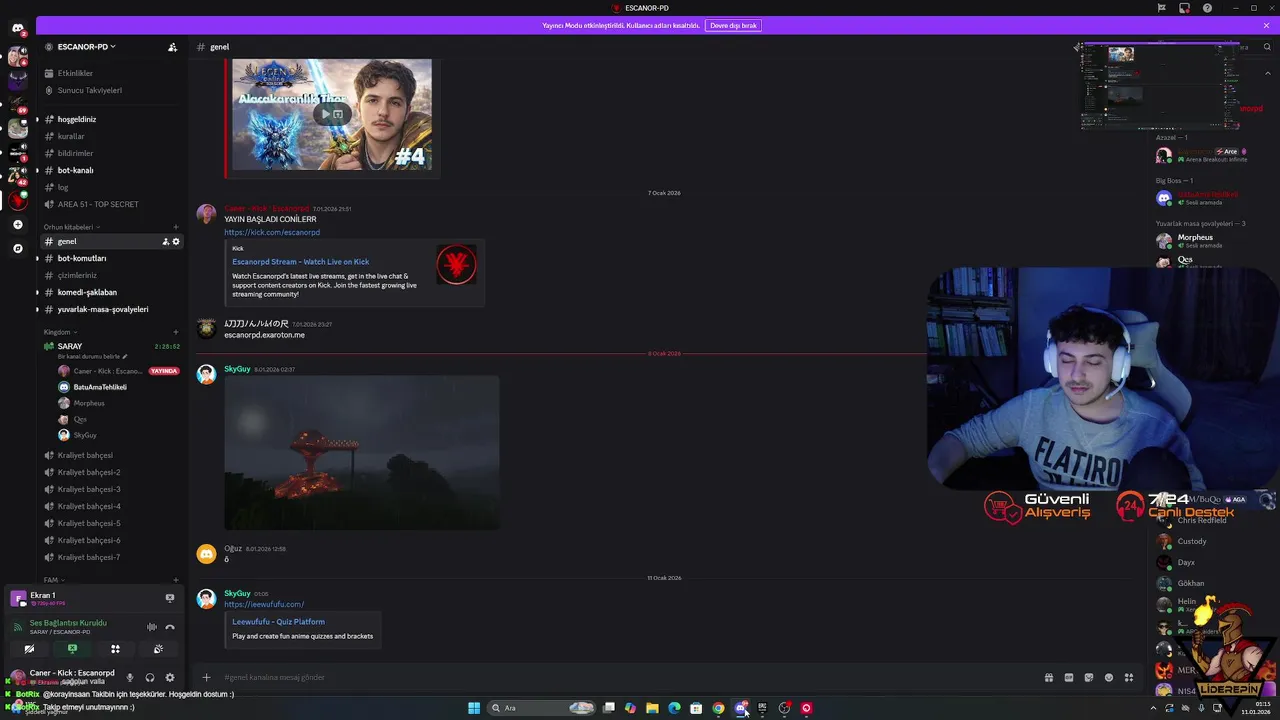Viewport: 1280px width, 720px height.
Task: Open Windows Start button
Action: click(474, 708)
